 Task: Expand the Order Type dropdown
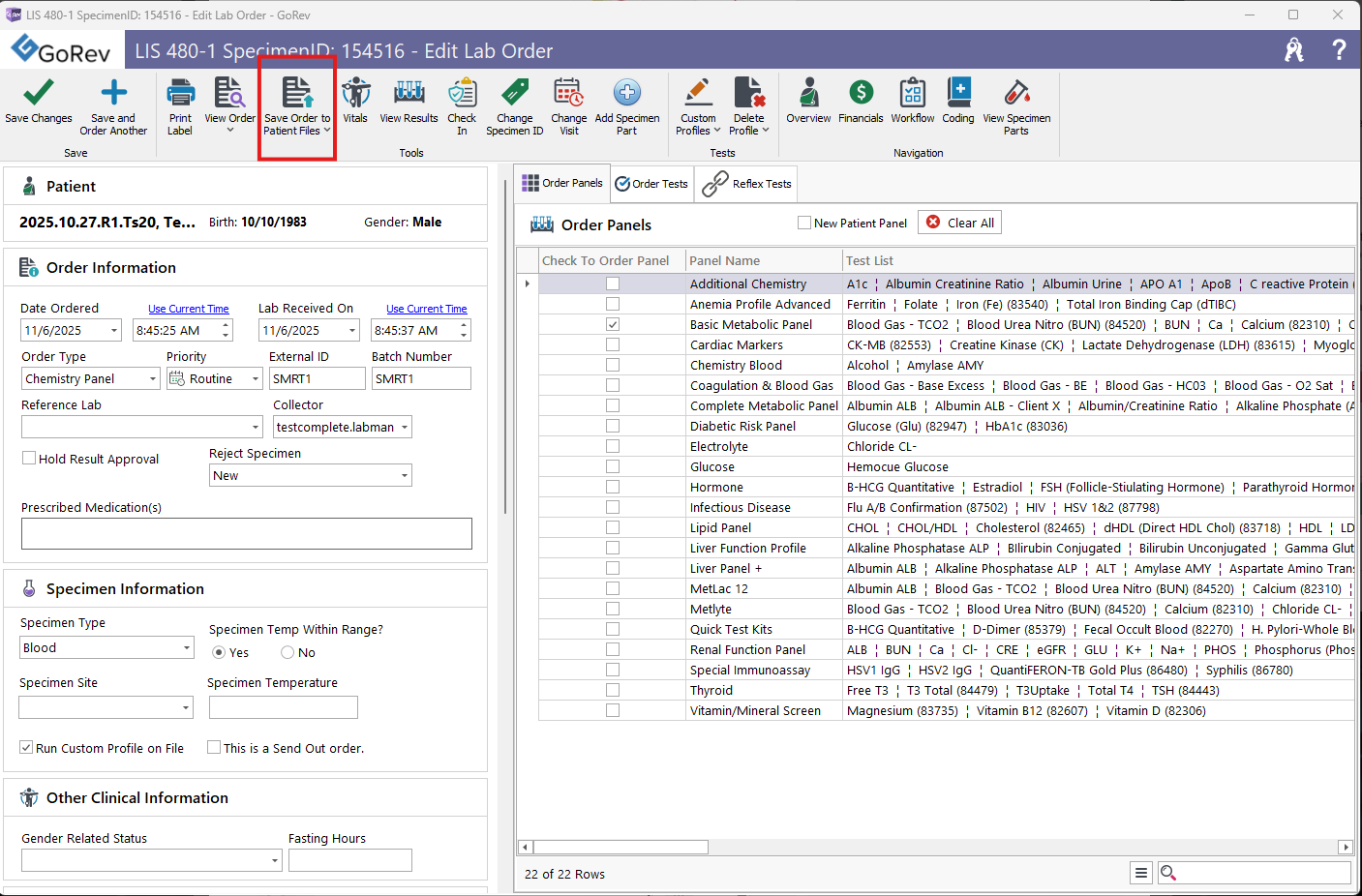(153, 379)
